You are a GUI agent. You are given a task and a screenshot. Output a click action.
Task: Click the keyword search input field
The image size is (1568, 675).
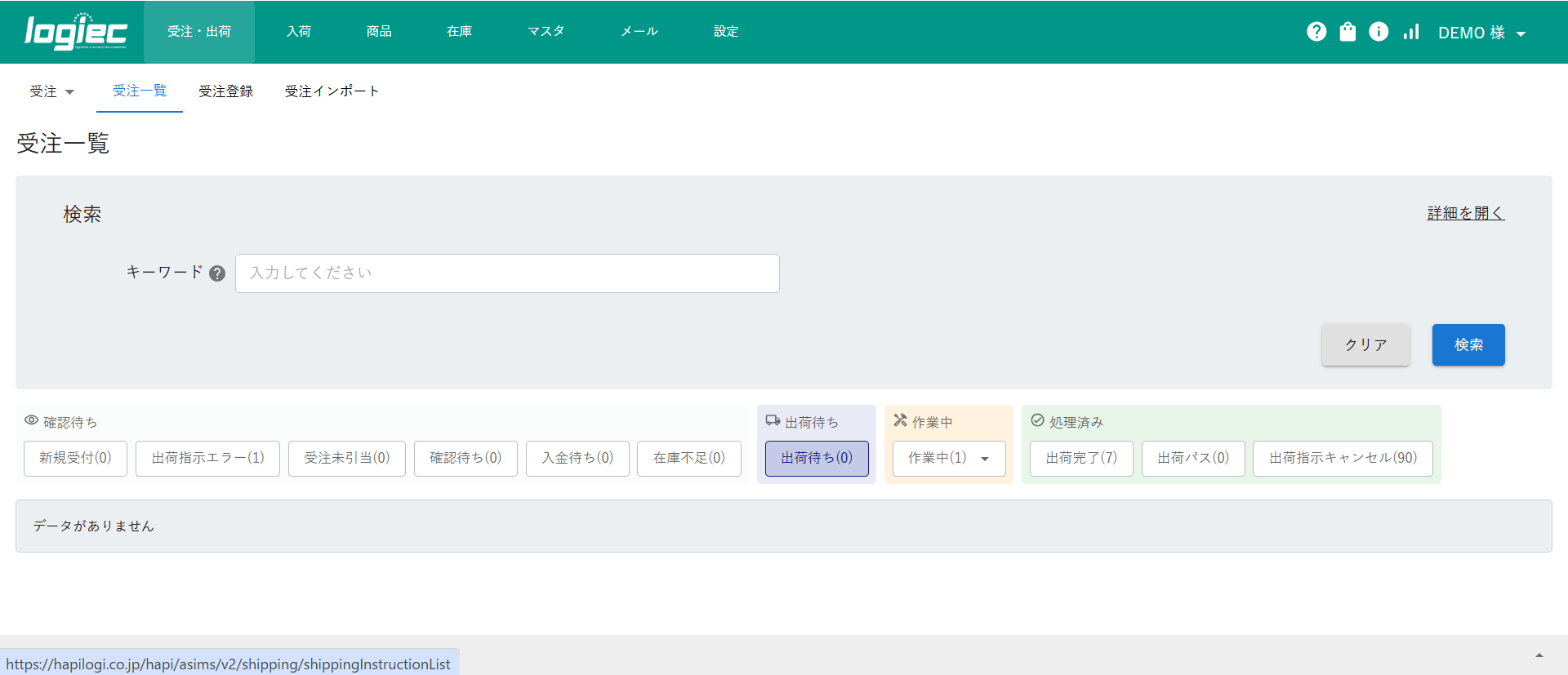pos(507,273)
